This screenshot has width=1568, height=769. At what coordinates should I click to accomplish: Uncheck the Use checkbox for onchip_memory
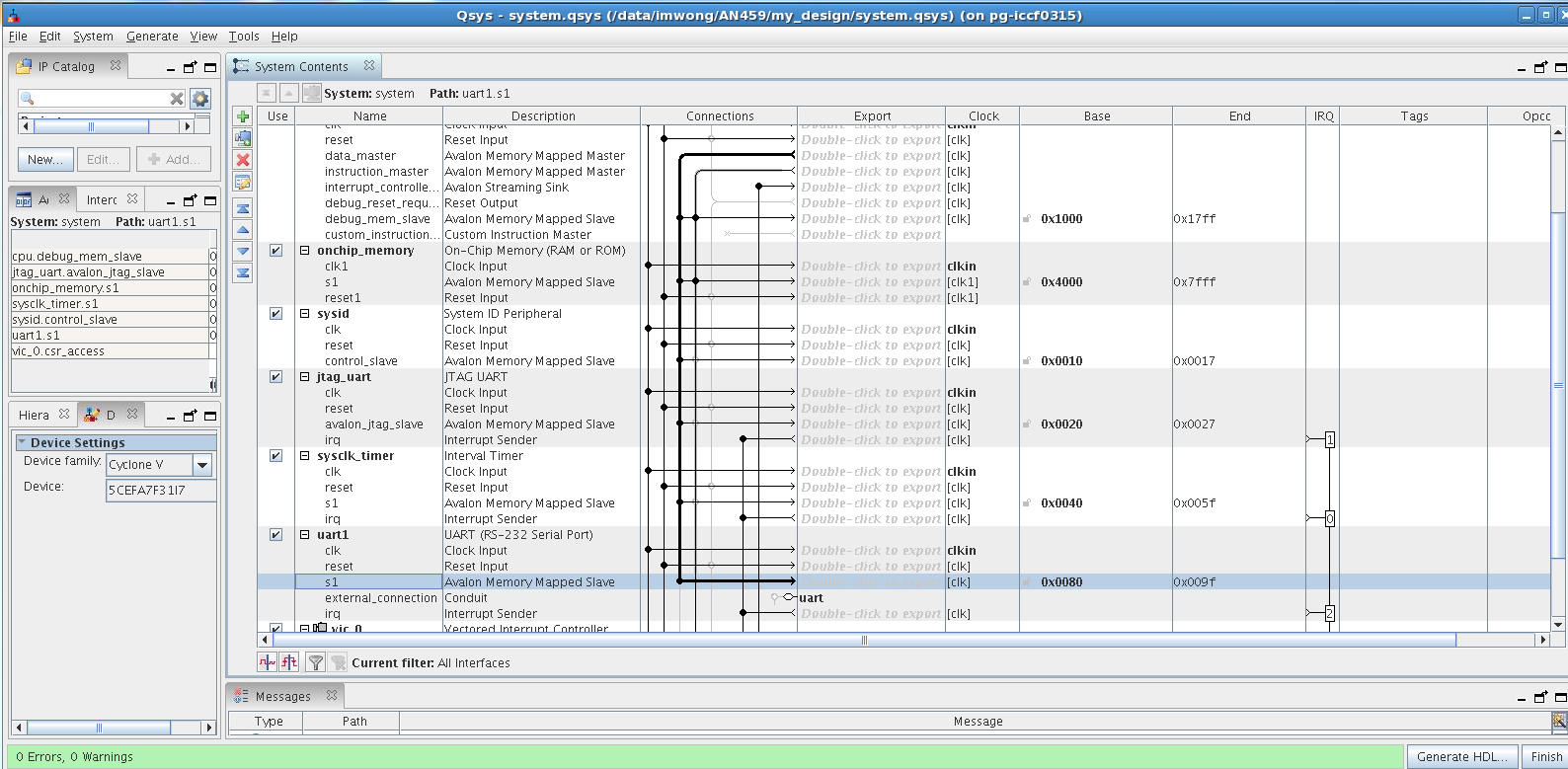(276, 251)
